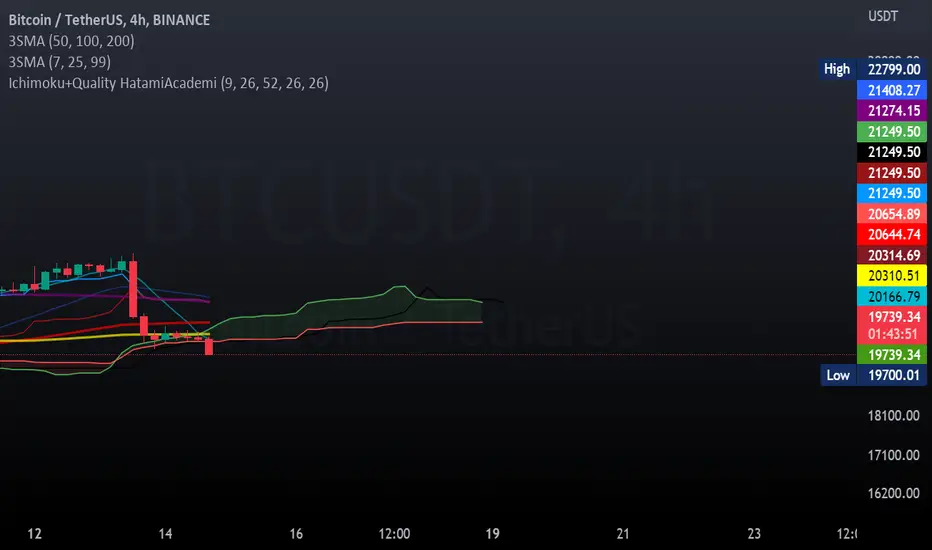Click the 17100.00 price scale tick
The image size is (932, 550).
point(893,455)
